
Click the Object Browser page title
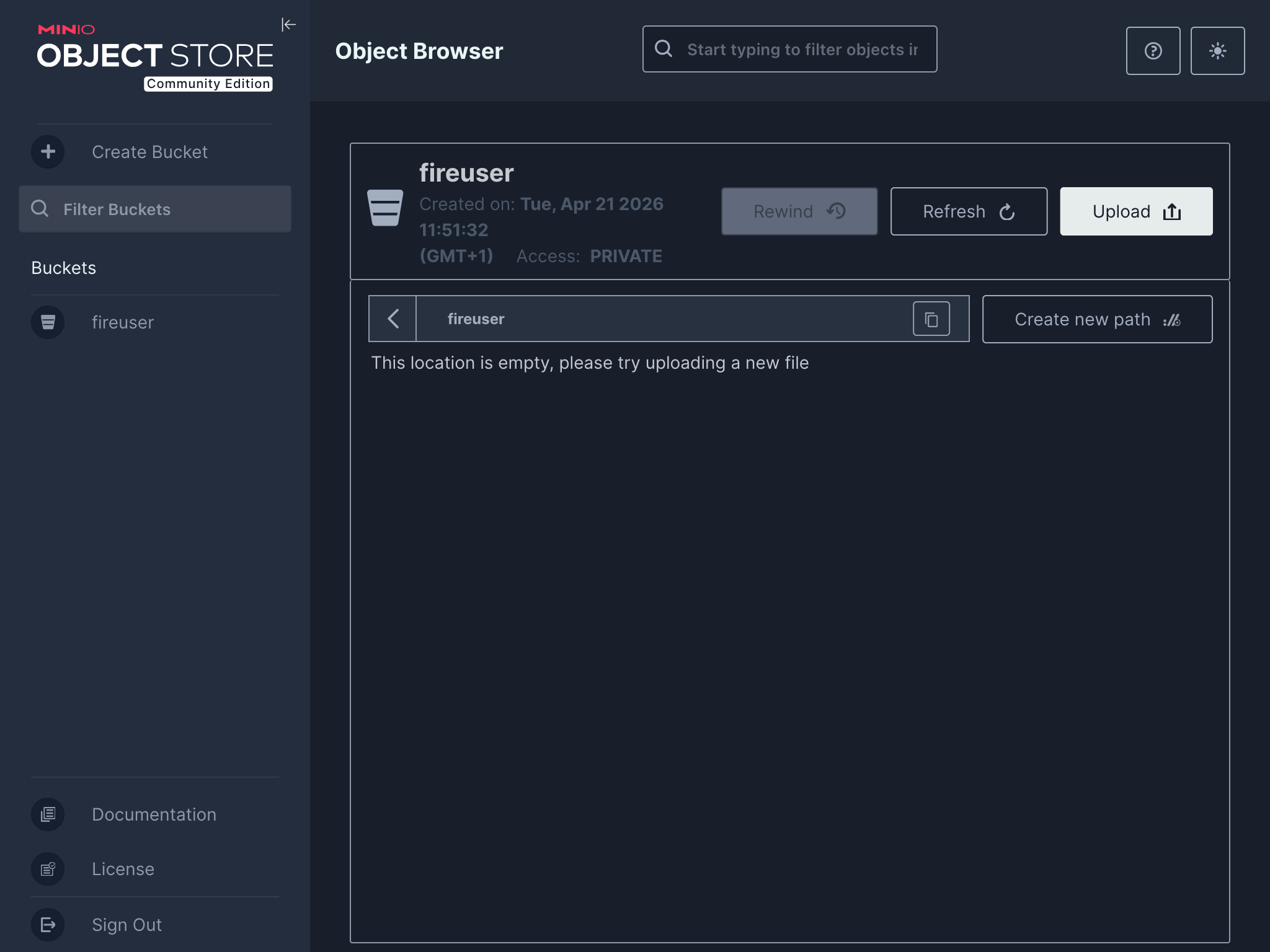pos(419,51)
